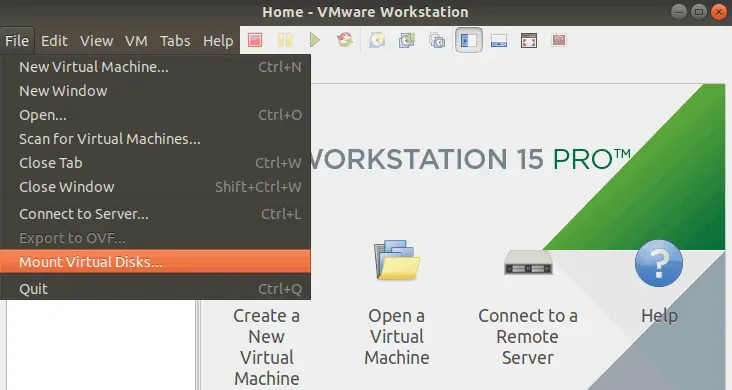Click the green Power On play icon
The width and height of the screenshot is (732, 390).
(x=315, y=40)
